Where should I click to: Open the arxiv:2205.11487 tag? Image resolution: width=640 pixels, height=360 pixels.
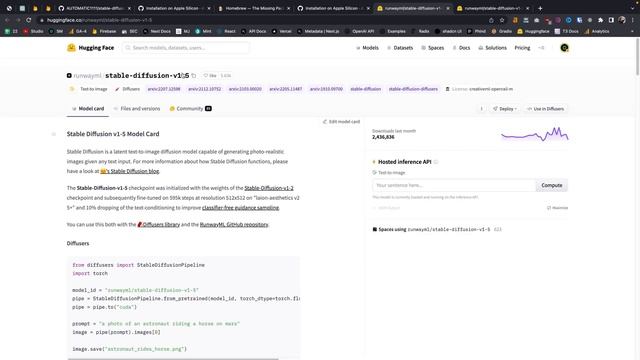coord(286,89)
